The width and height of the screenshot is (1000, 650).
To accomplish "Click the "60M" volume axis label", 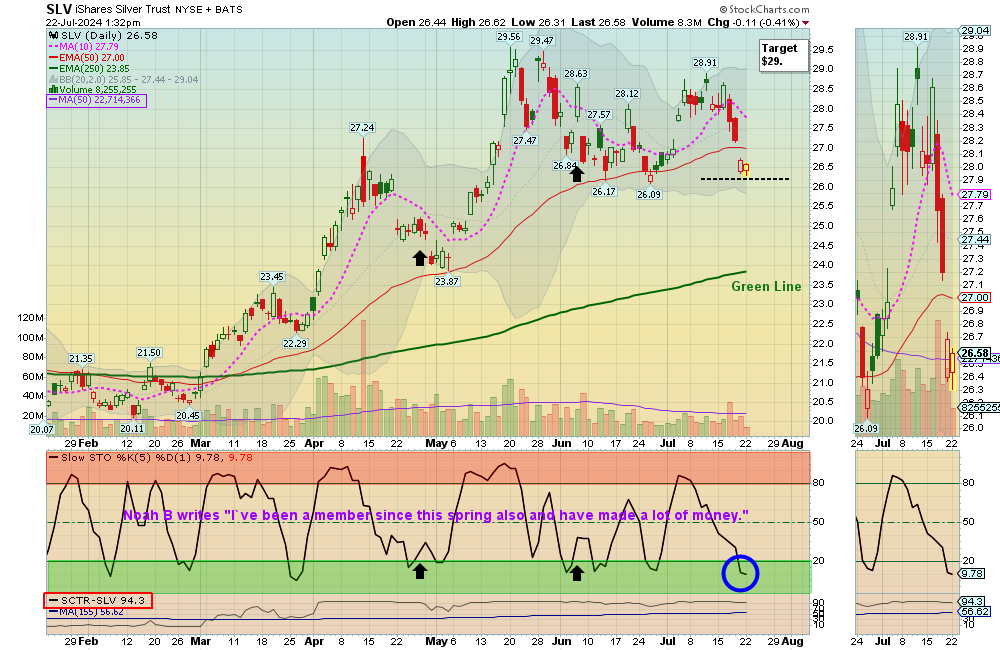I will (x=33, y=377).
